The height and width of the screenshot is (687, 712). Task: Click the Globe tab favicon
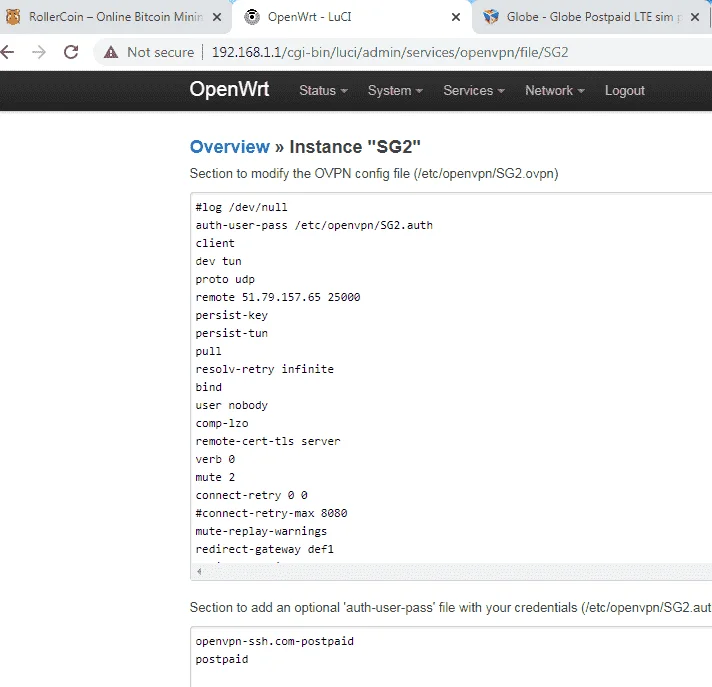(491, 17)
